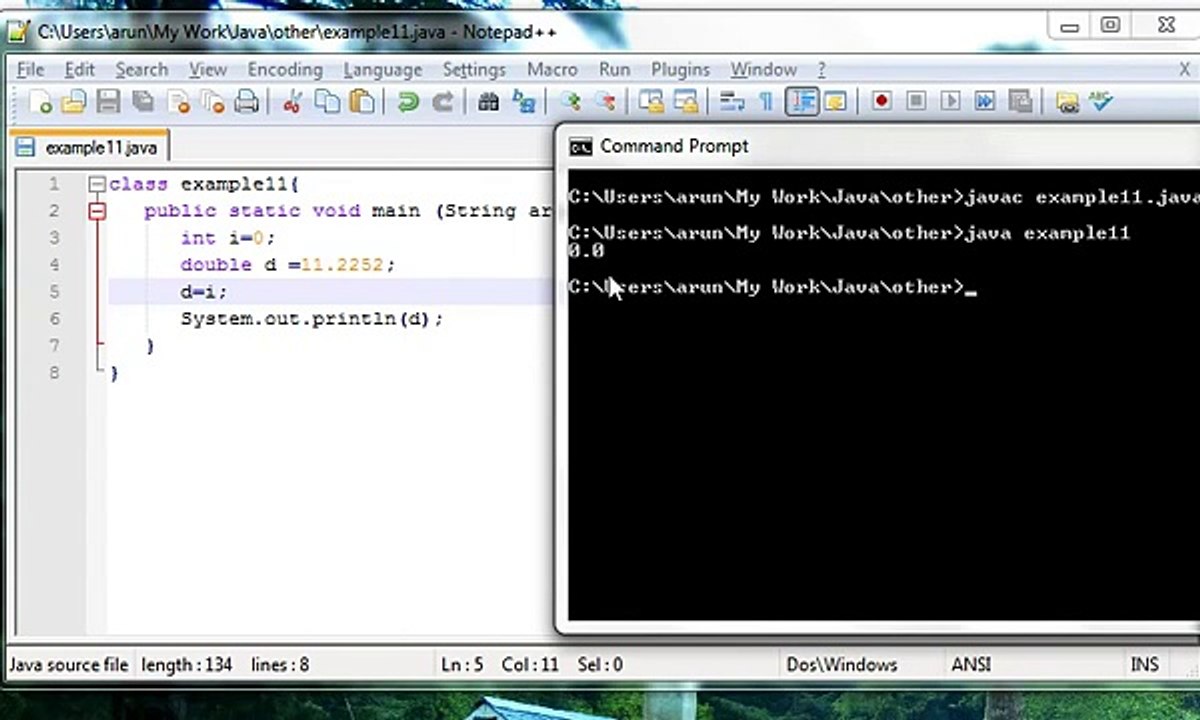Viewport: 1200px width, 720px height.
Task: Open the File menu
Action: 31,69
